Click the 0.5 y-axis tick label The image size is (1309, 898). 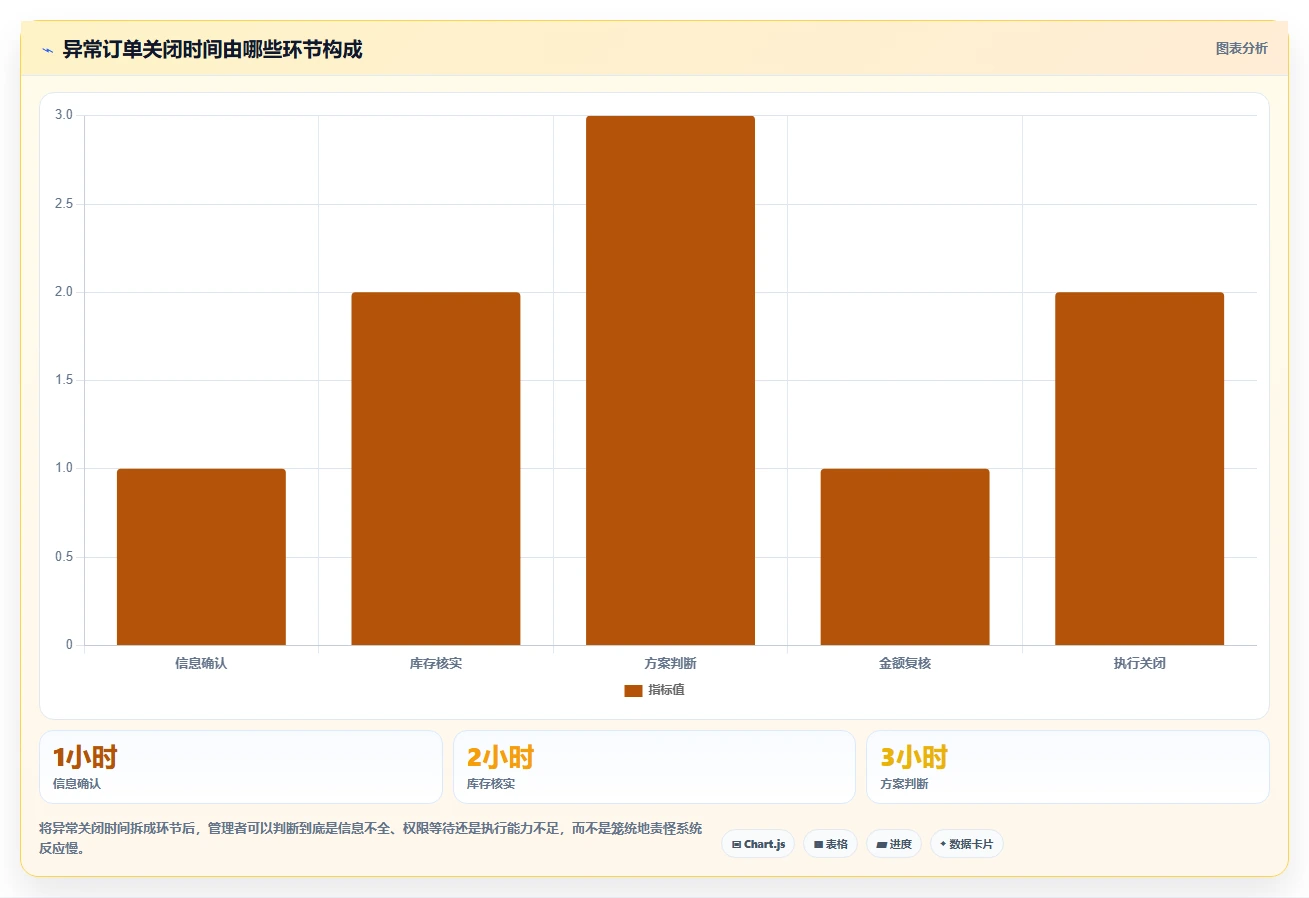[64, 557]
